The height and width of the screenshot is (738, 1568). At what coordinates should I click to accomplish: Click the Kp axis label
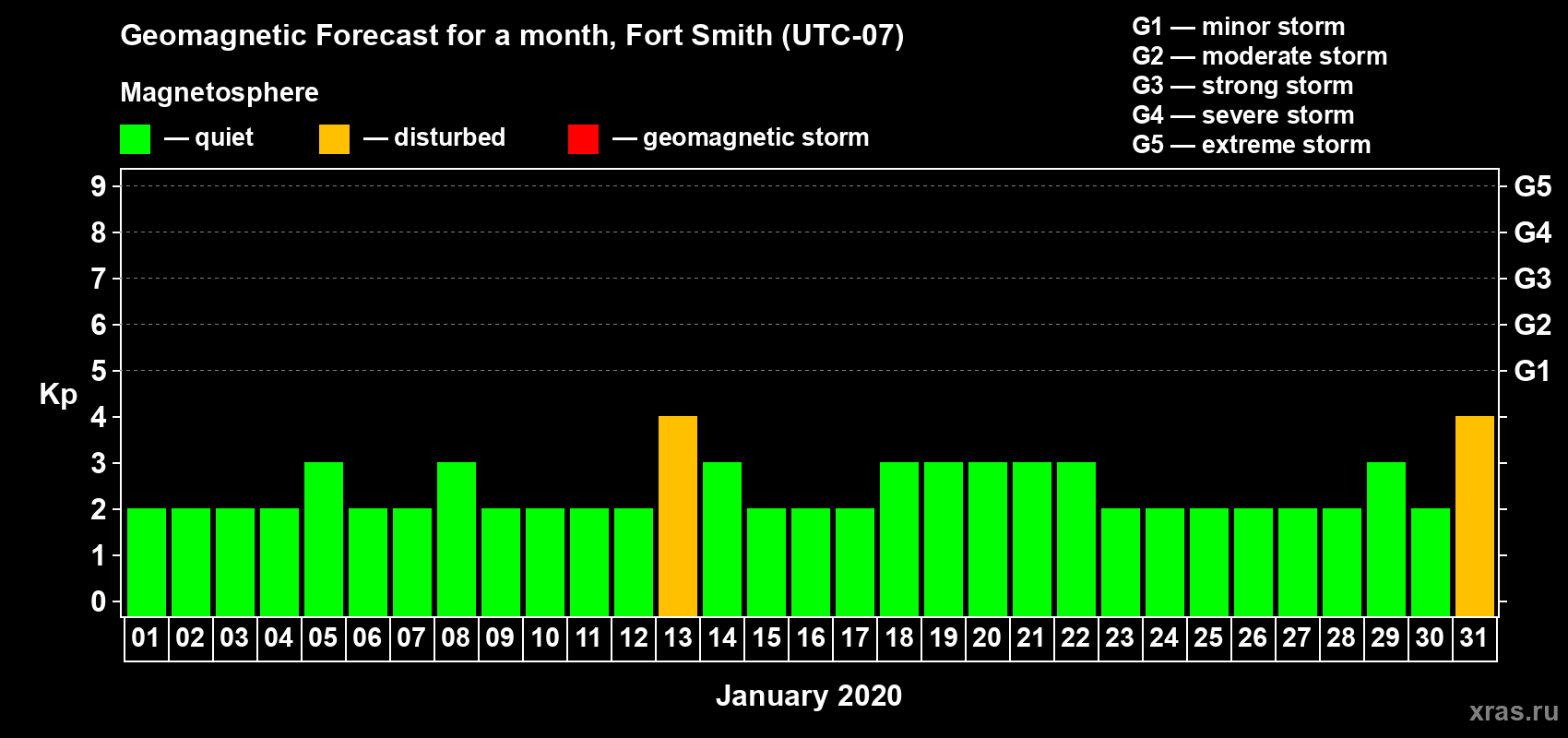click(x=58, y=394)
